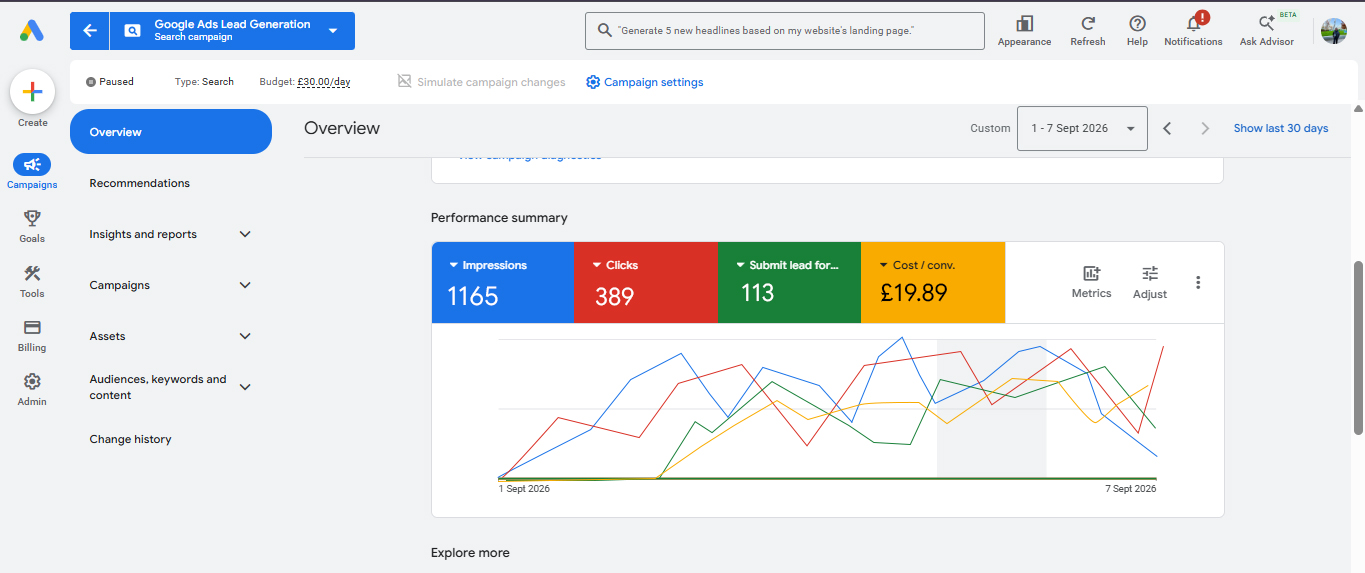Open the Help menu
Screen dimensions: 1365x573
[x=1137, y=30]
